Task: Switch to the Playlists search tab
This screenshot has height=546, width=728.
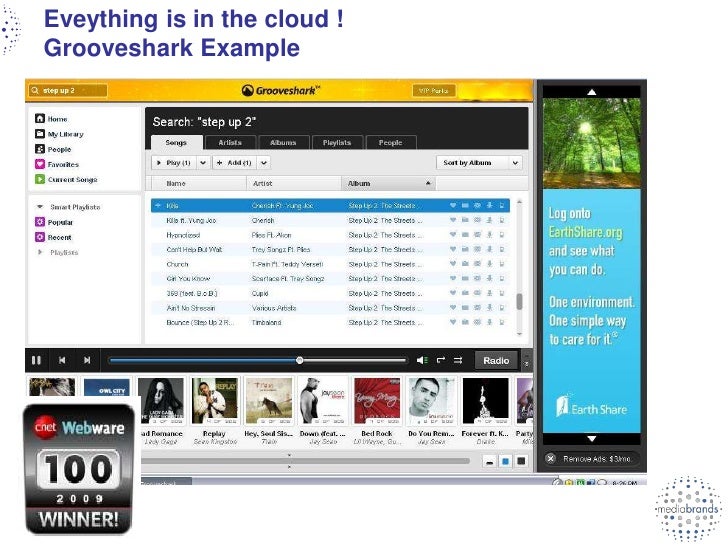Action: [337, 143]
